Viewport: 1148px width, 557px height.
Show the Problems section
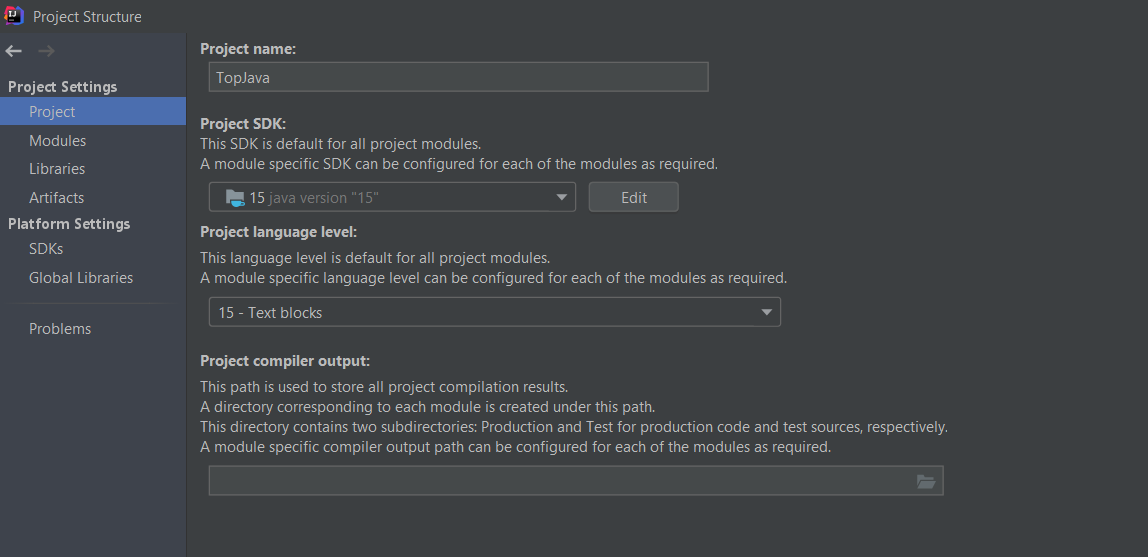pyautogui.click(x=60, y=329)
